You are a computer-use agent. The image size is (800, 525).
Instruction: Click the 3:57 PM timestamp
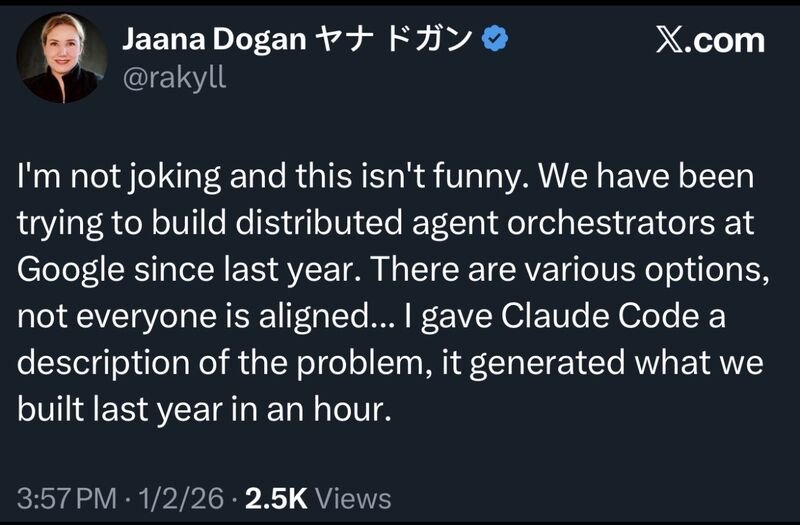[67, 498]
